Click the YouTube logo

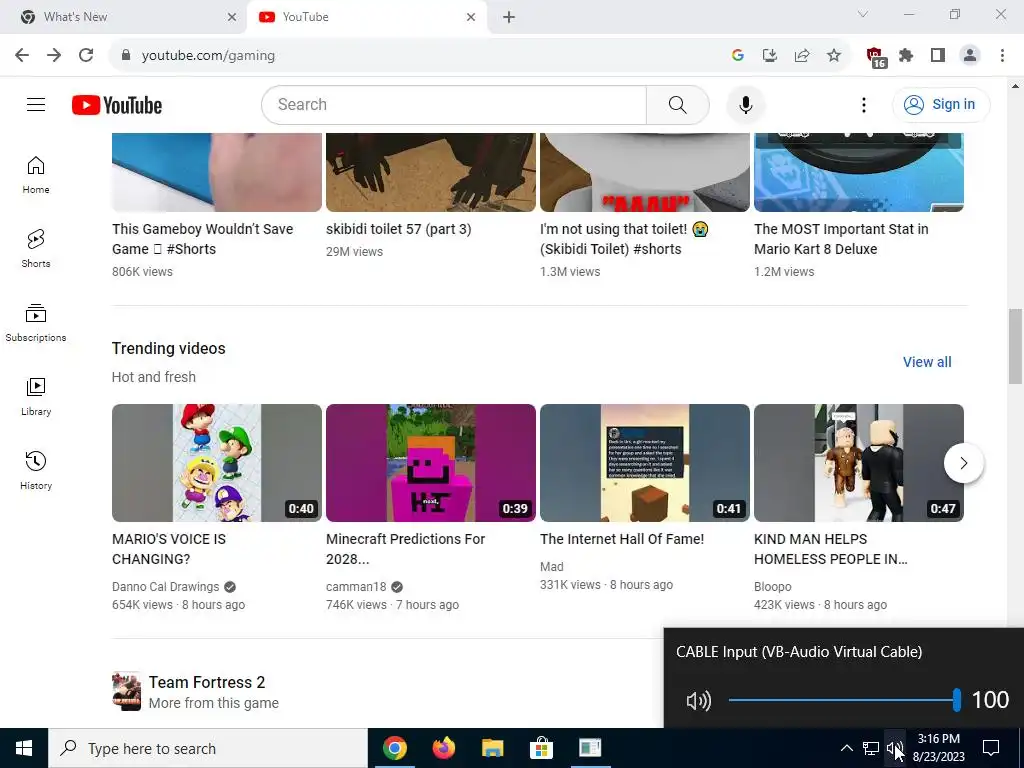117,105
